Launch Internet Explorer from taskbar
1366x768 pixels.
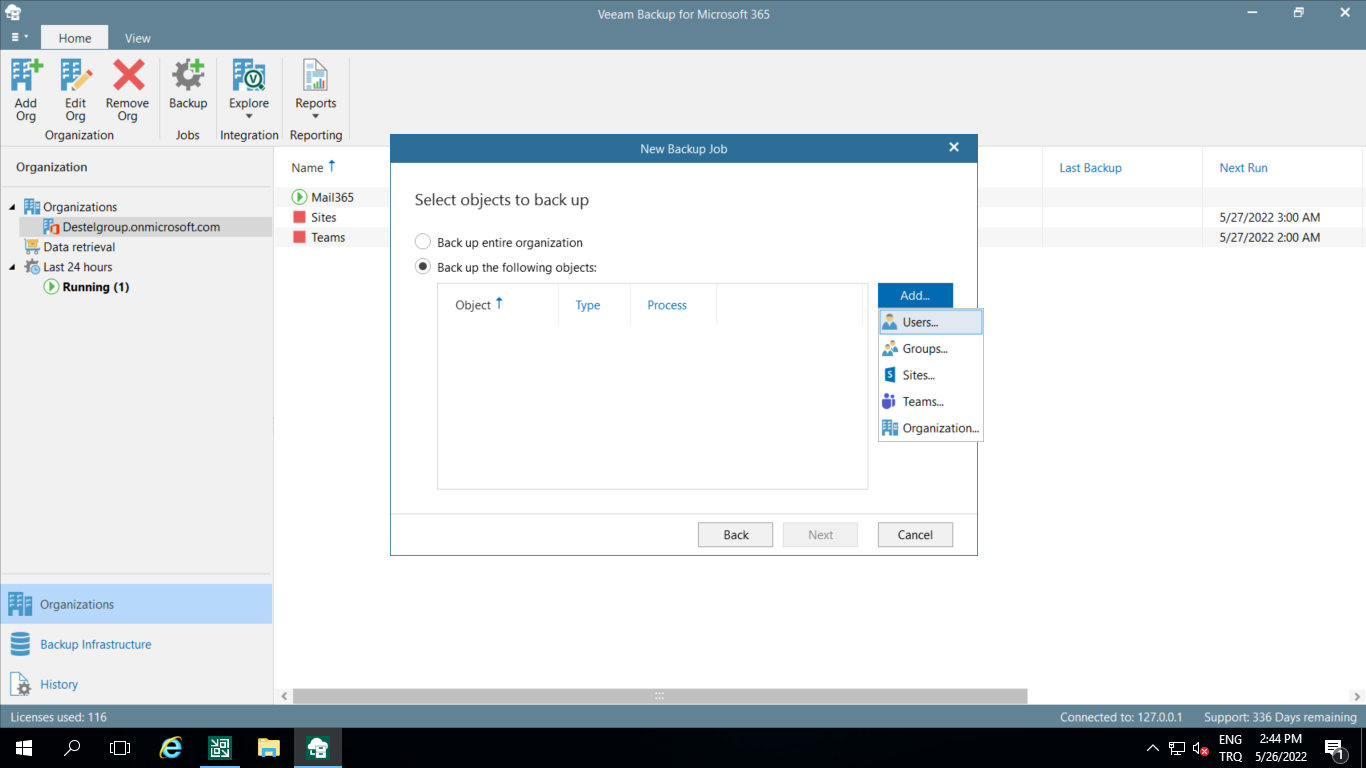(172, 748)
